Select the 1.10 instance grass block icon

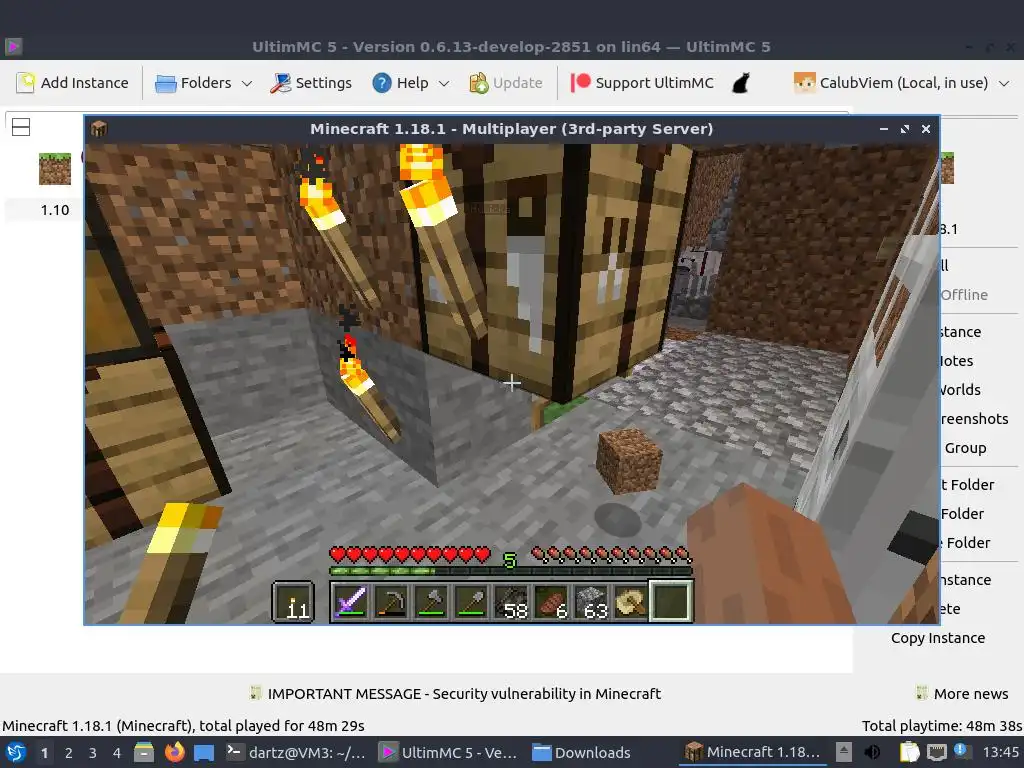pyautogui.click(x=55, y=168)
